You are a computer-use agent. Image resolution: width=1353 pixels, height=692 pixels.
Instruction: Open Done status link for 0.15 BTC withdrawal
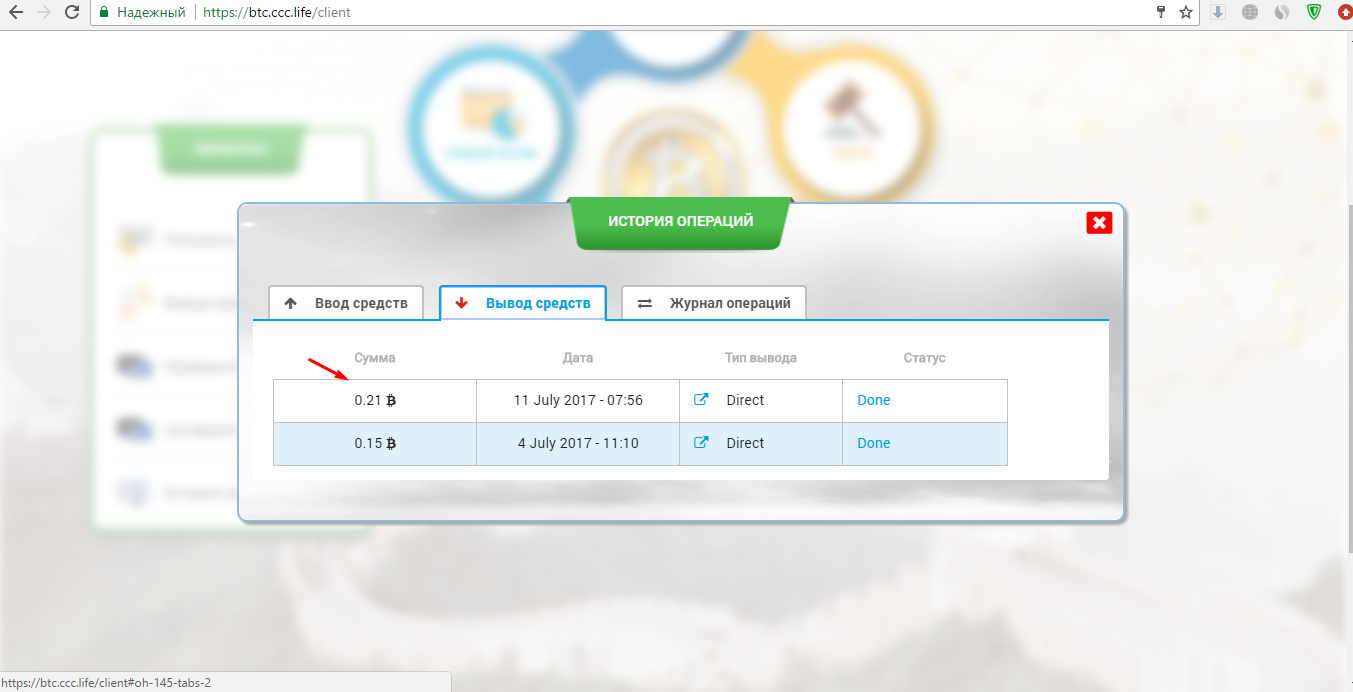[873, 443]
